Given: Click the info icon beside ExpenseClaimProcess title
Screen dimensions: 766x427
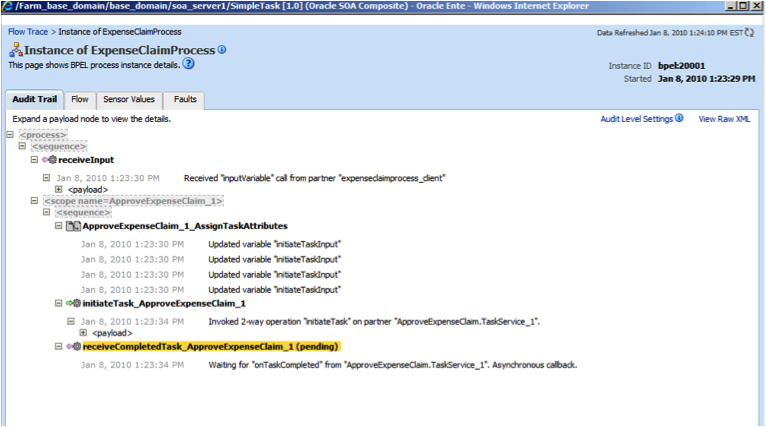Looking at the screenshot, I should [x=222, y=49].
